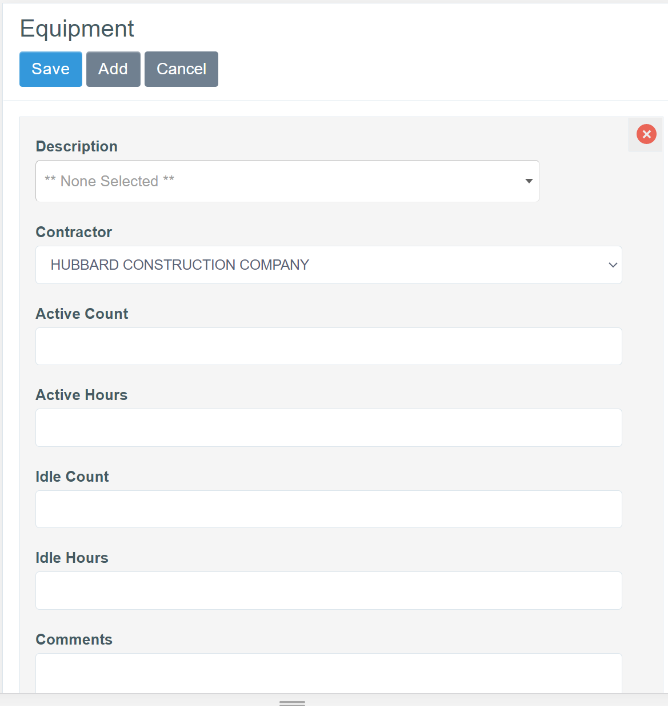Click the Contractor field label

pyautogui.click(x=74, y=232)
